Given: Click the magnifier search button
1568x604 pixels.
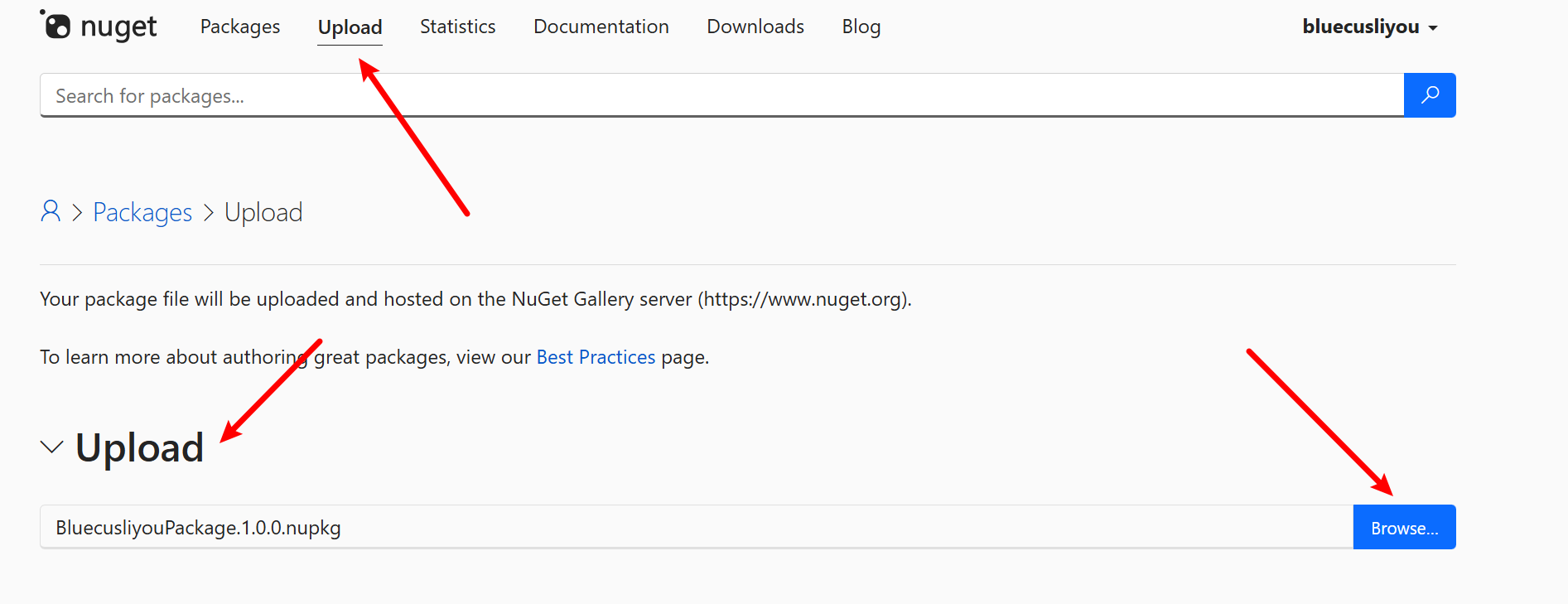Looking at the screenshot, I should tap(1430, 95).
